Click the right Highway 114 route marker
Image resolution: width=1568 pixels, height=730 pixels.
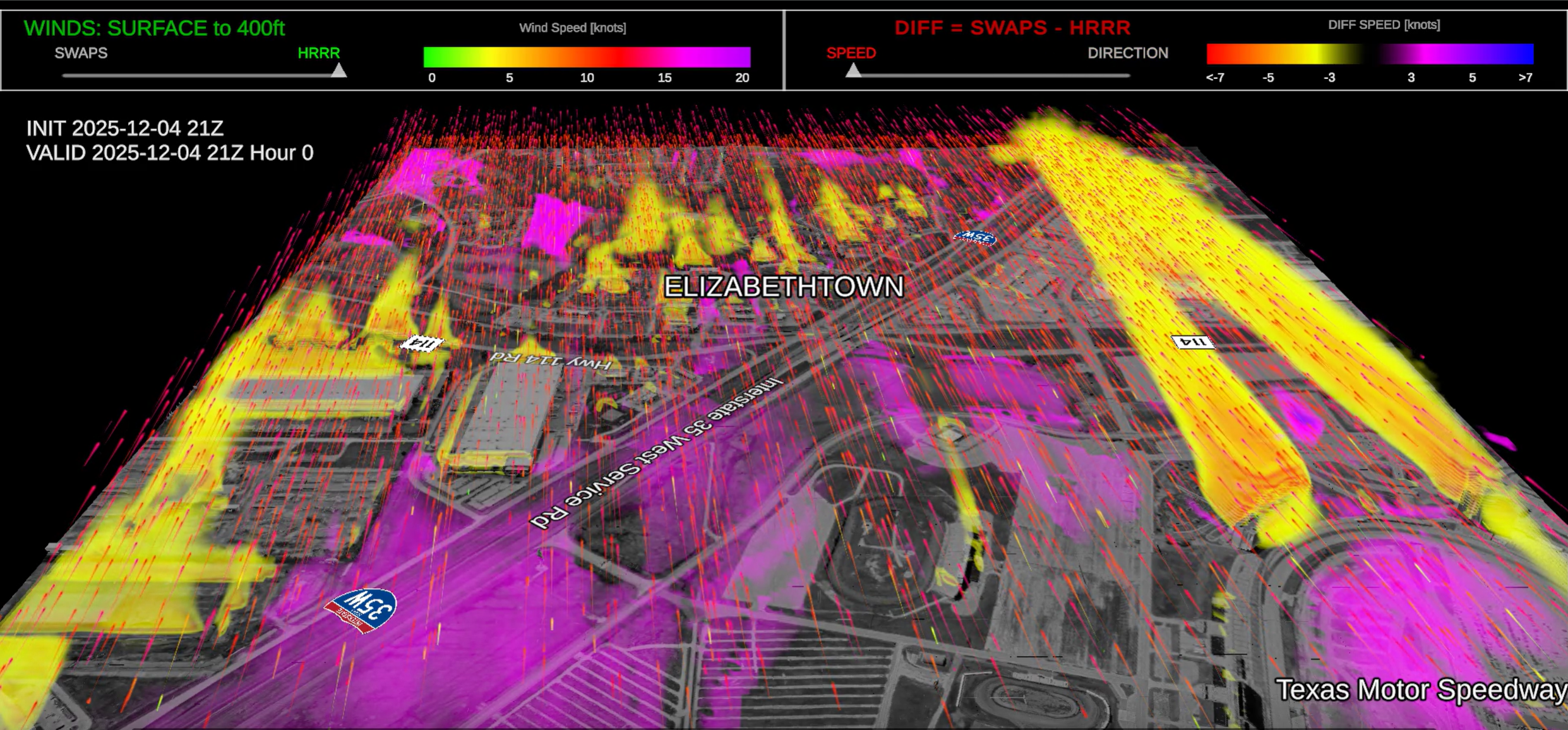pyautogui.click(x=1192, y=342)
